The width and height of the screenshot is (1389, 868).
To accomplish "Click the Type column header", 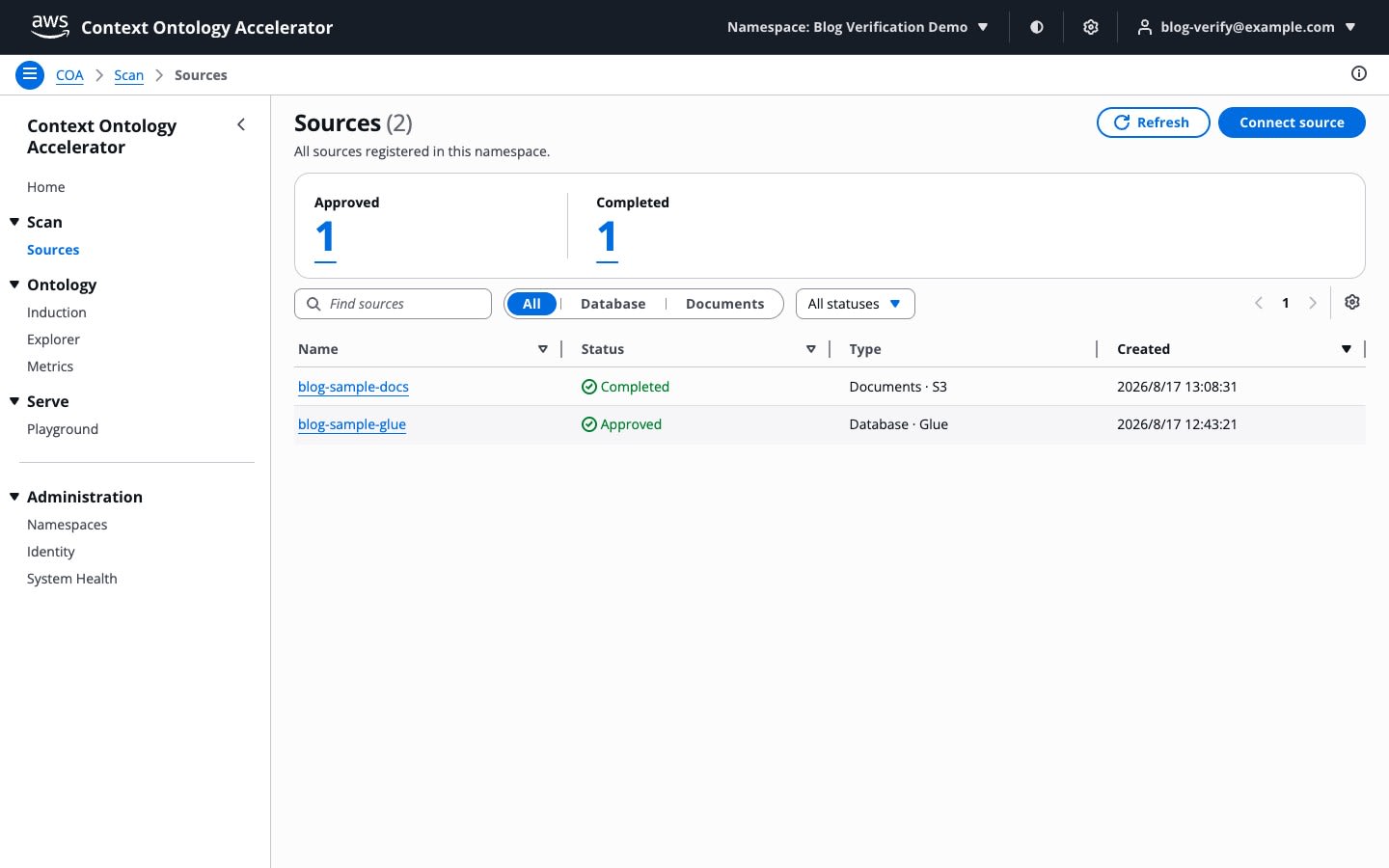I will [865, 349].
